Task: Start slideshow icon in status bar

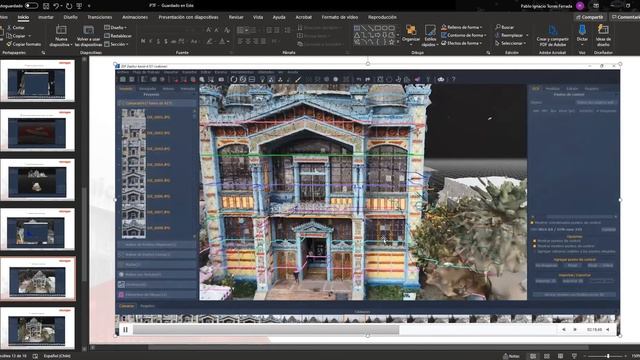Action: (x=574, y=356)
